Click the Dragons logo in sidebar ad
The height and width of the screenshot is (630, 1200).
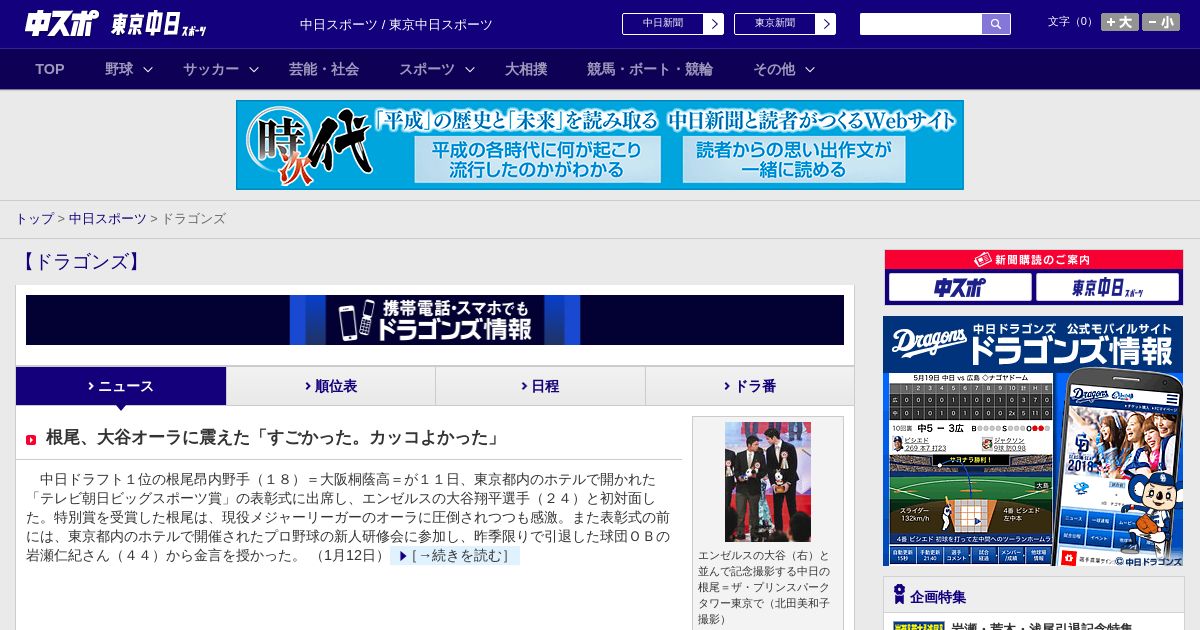click(927, 342)
